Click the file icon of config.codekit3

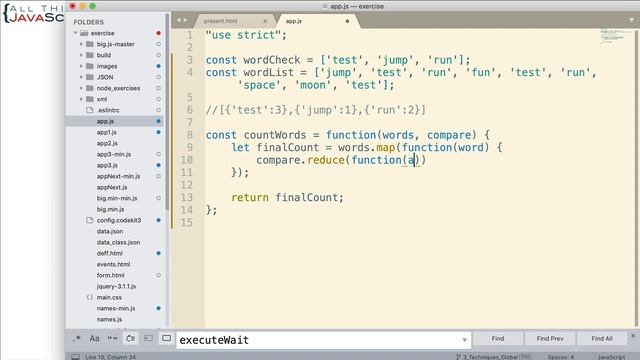pyautogui.click(x=90, y=220)
